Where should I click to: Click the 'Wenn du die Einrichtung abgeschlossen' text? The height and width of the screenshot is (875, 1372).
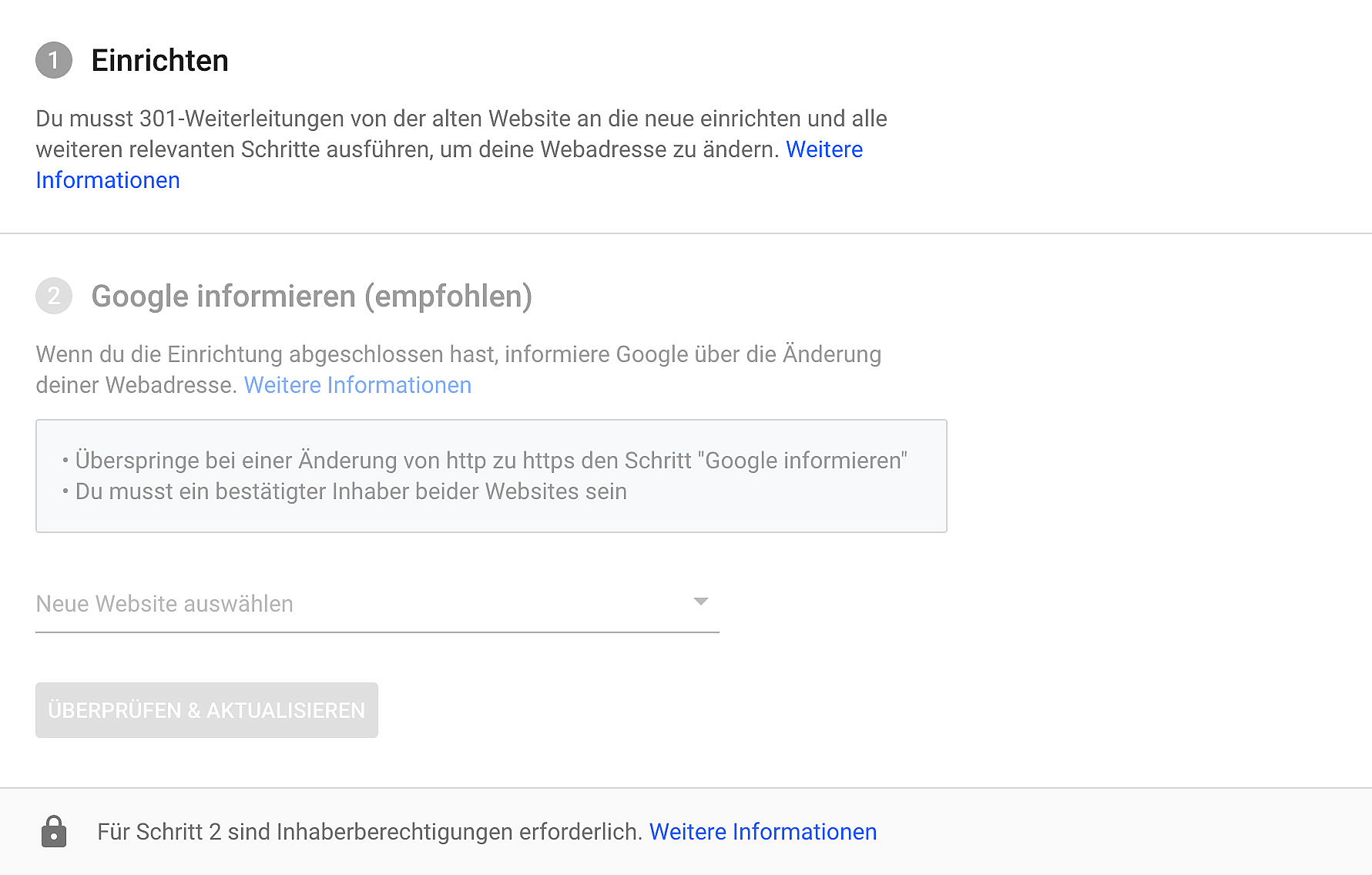coord(458,354)
